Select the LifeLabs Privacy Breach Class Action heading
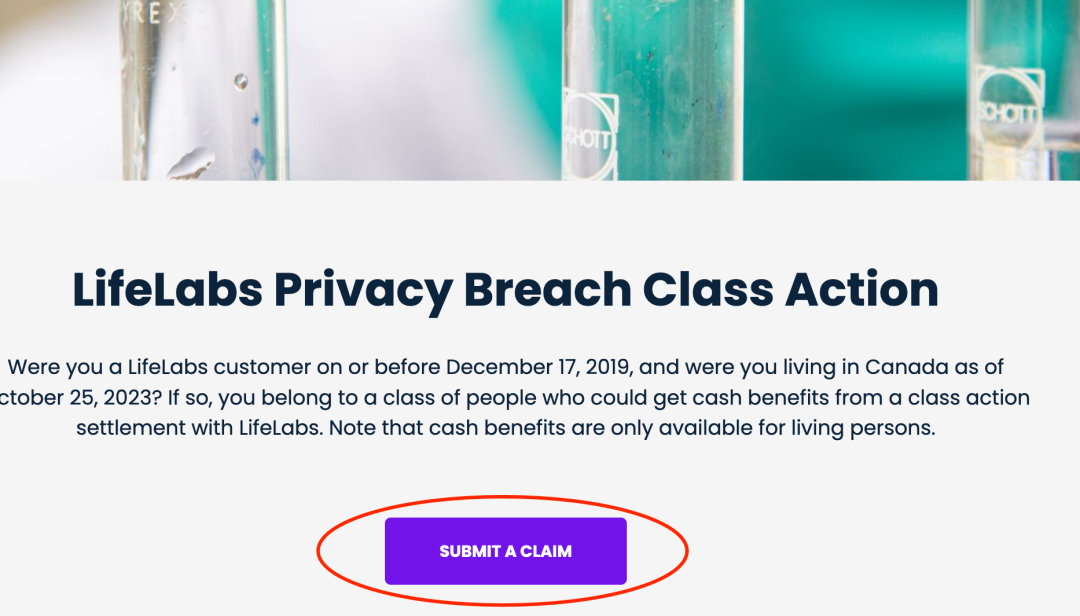 click(506, 290)
